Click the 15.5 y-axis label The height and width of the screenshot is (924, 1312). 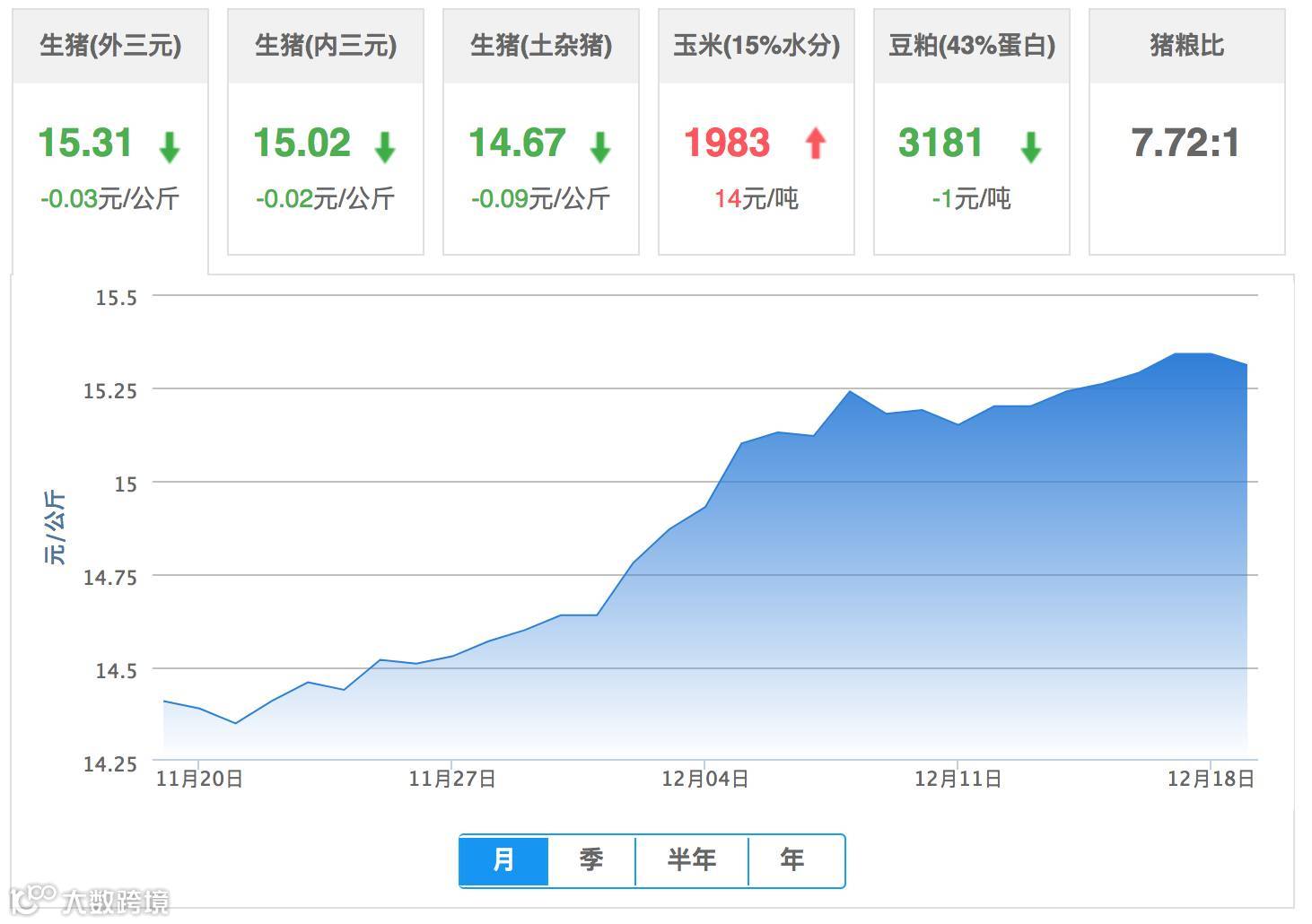coord(117,298)
